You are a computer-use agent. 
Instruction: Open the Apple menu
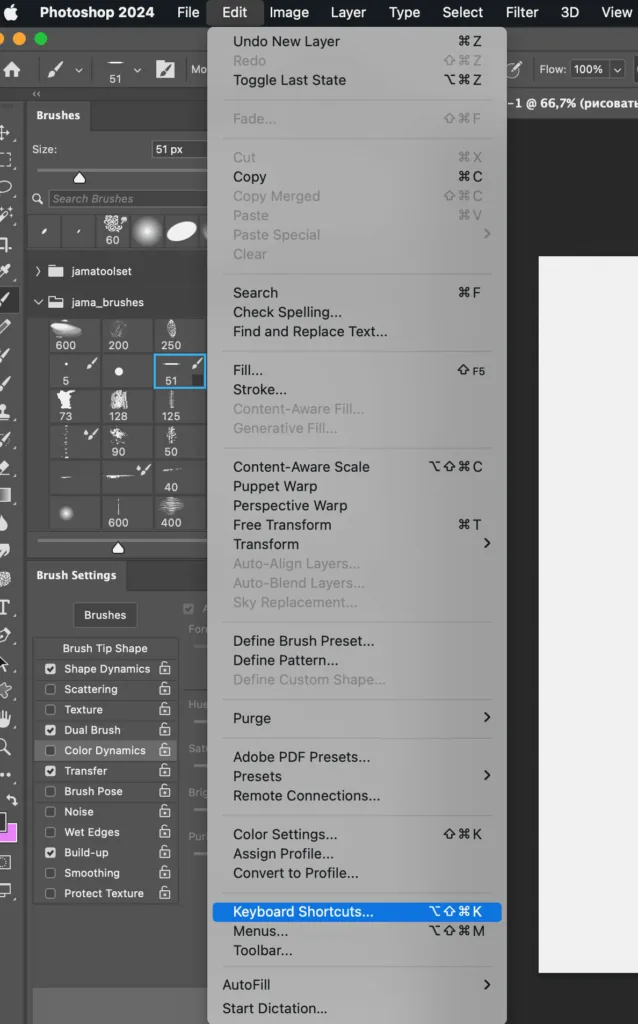coord(10,12)
